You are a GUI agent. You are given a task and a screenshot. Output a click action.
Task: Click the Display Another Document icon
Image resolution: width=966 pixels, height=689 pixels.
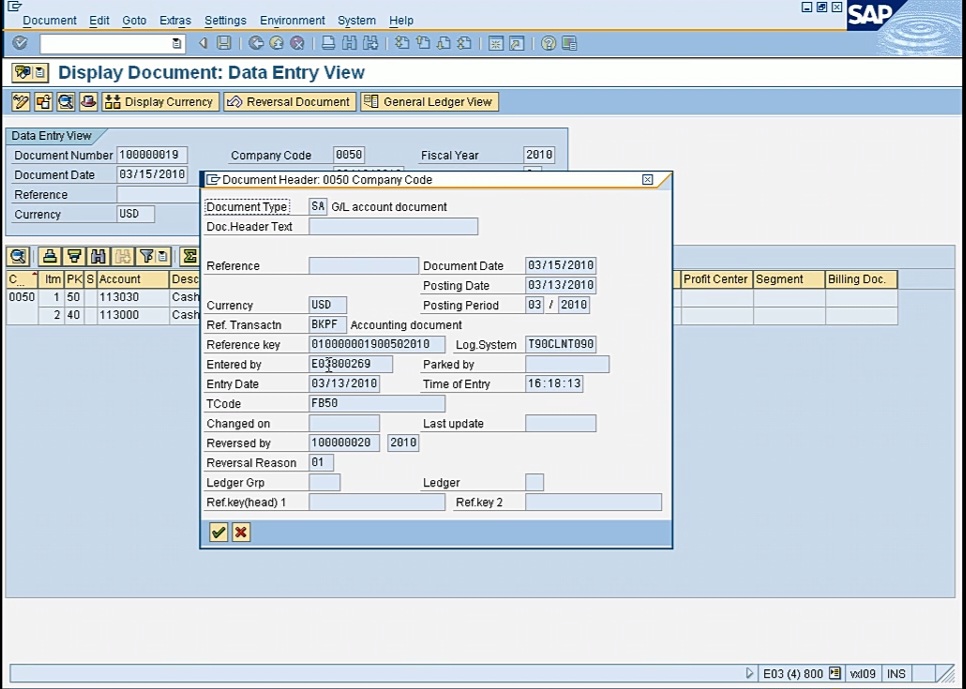tap(43, 102)
